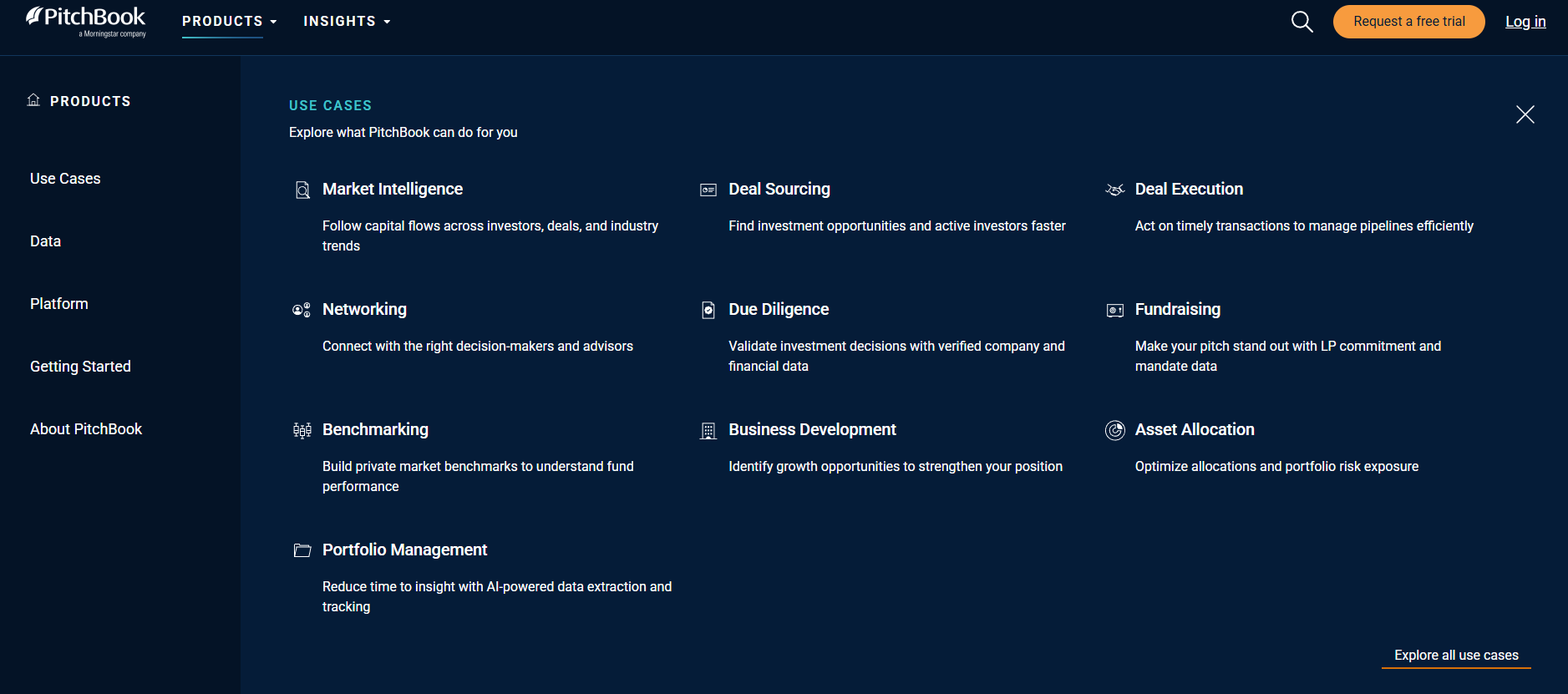
Task: Click the Deal Sourcing icon
Action: (708, 190)
